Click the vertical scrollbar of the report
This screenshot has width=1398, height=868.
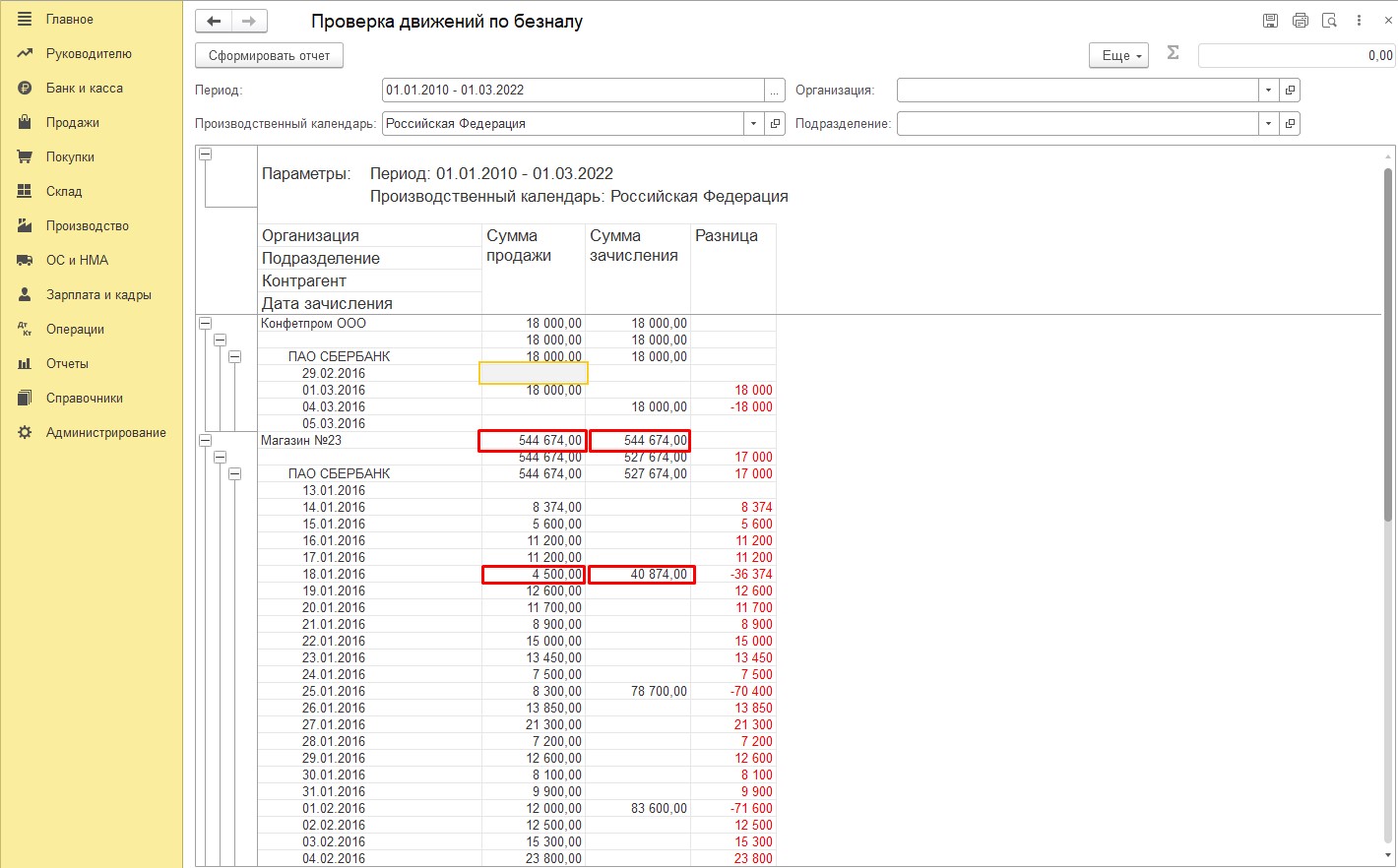coord(1388,492)
